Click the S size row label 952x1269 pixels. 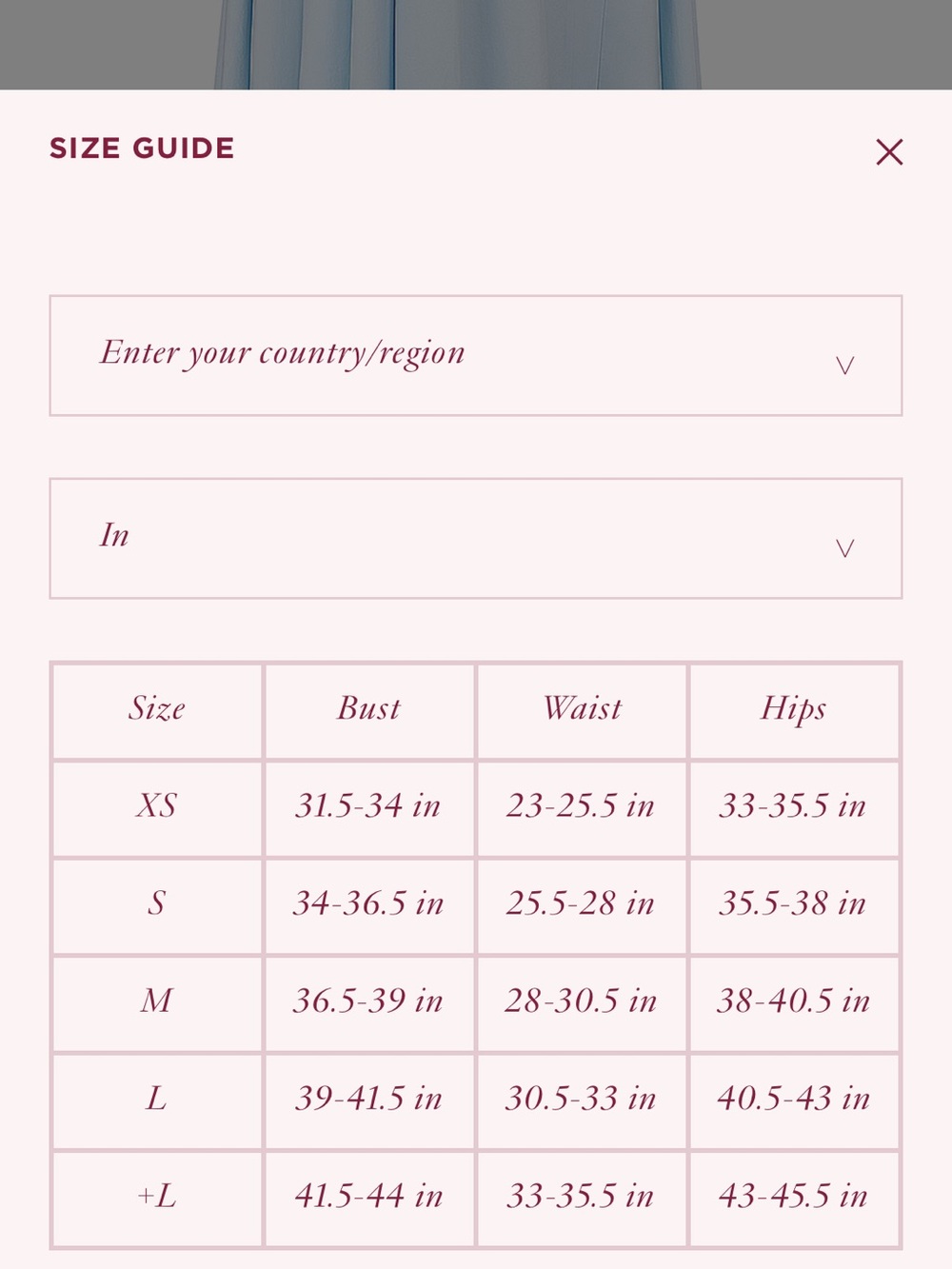157,903
